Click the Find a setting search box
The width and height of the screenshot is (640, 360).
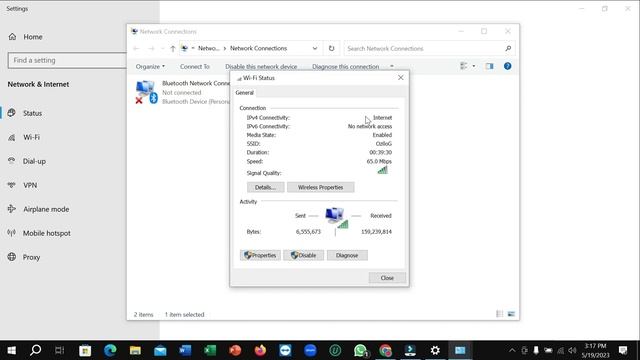[x=67, y=60]
